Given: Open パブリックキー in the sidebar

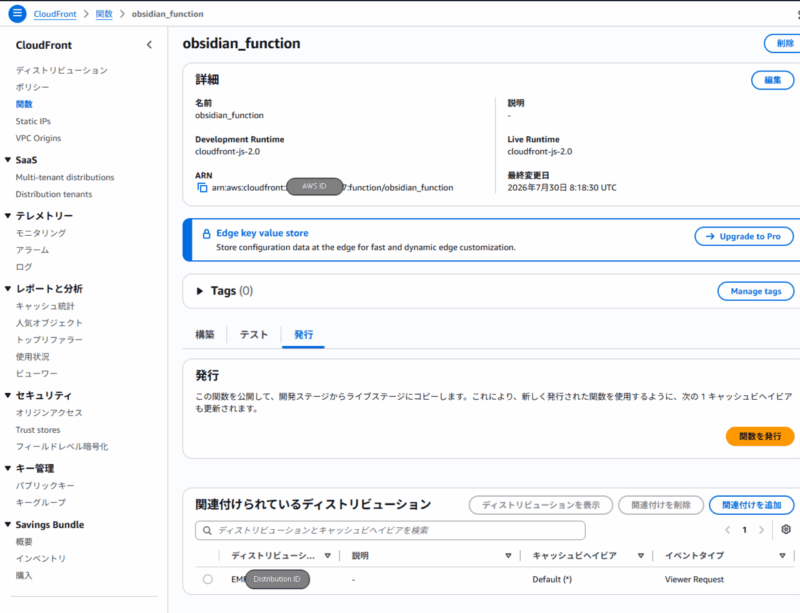Looking at the screenshot, I should [x=45, y=486].
